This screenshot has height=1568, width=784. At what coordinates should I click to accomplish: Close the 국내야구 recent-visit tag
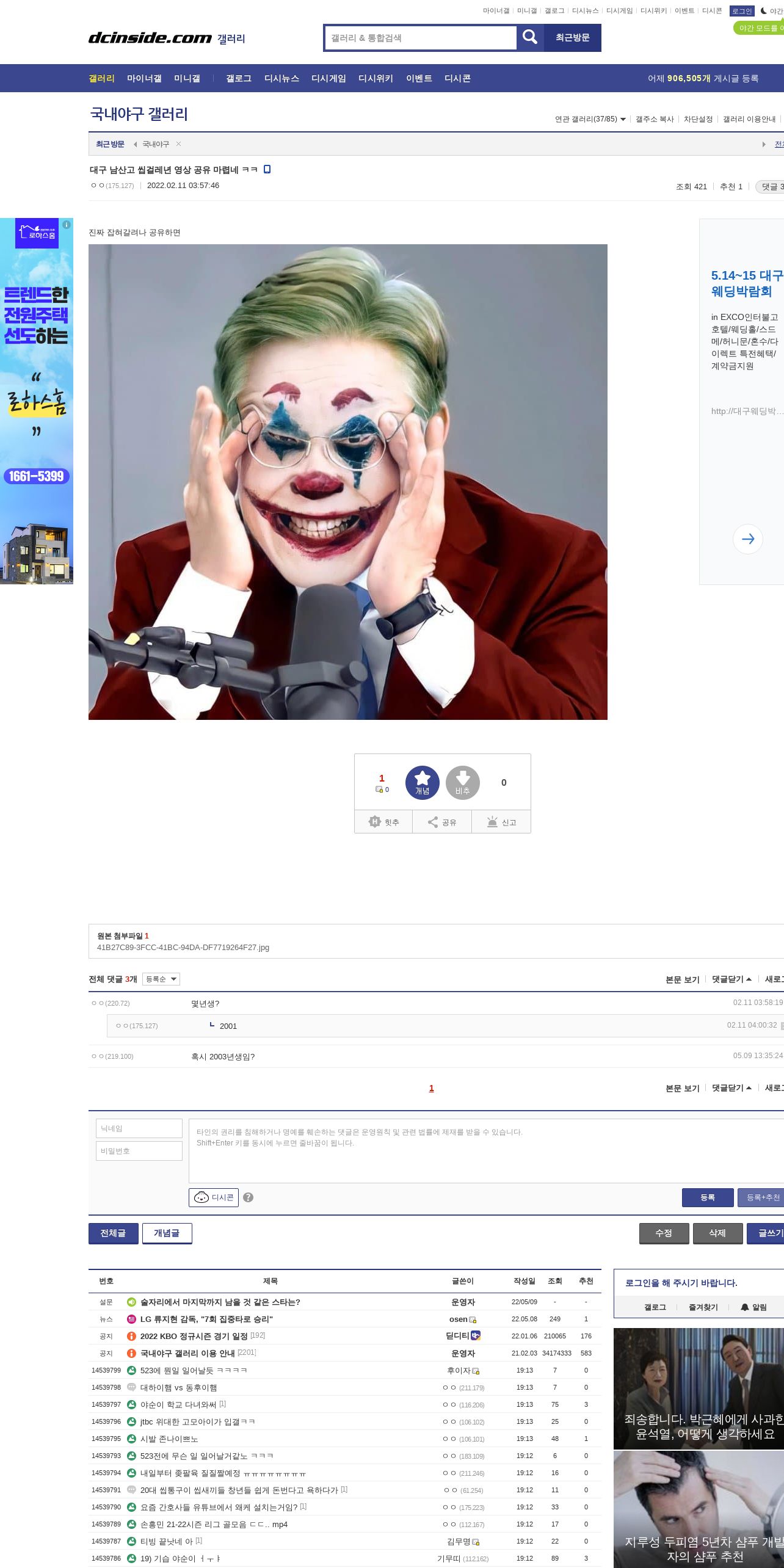[x=178, y=144]
